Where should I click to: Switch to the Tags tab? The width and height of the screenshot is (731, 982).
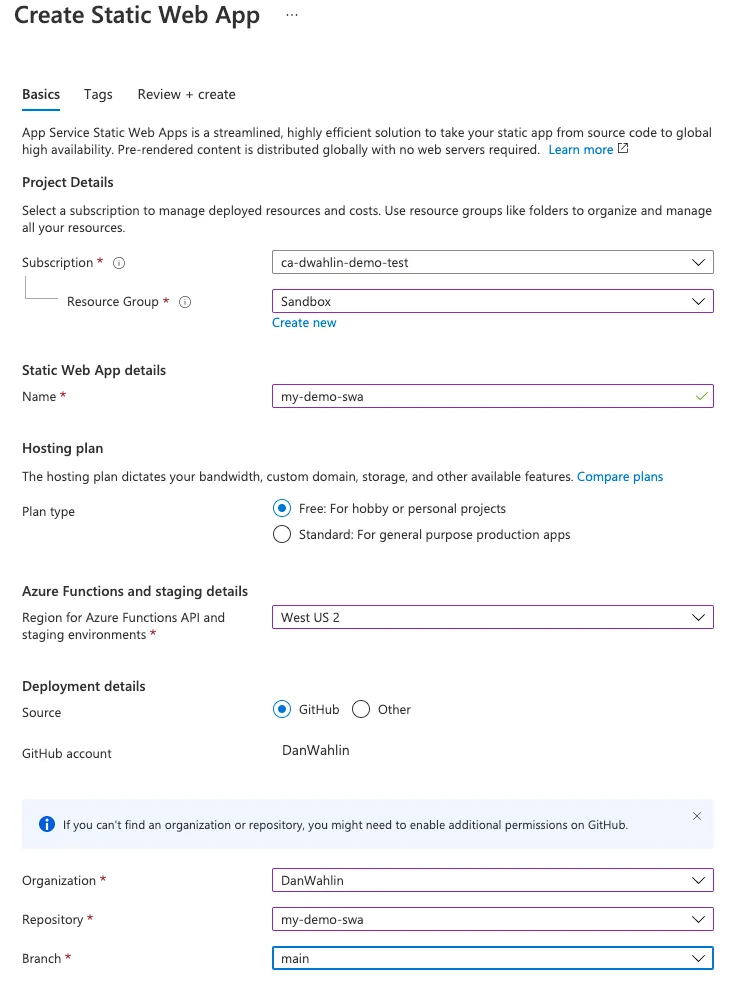(x=98, y=94)
